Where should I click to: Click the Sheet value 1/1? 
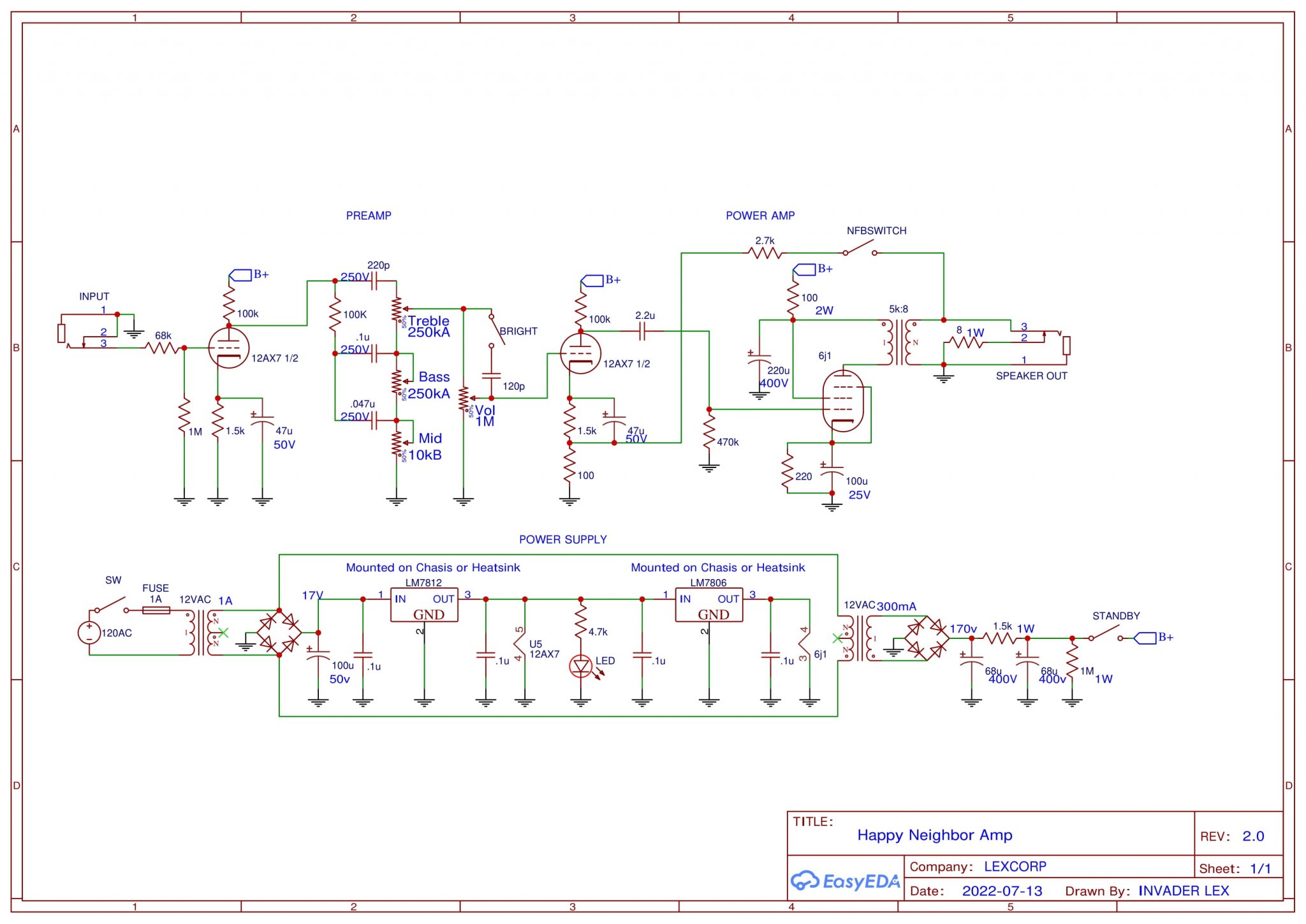point(1260,869)
